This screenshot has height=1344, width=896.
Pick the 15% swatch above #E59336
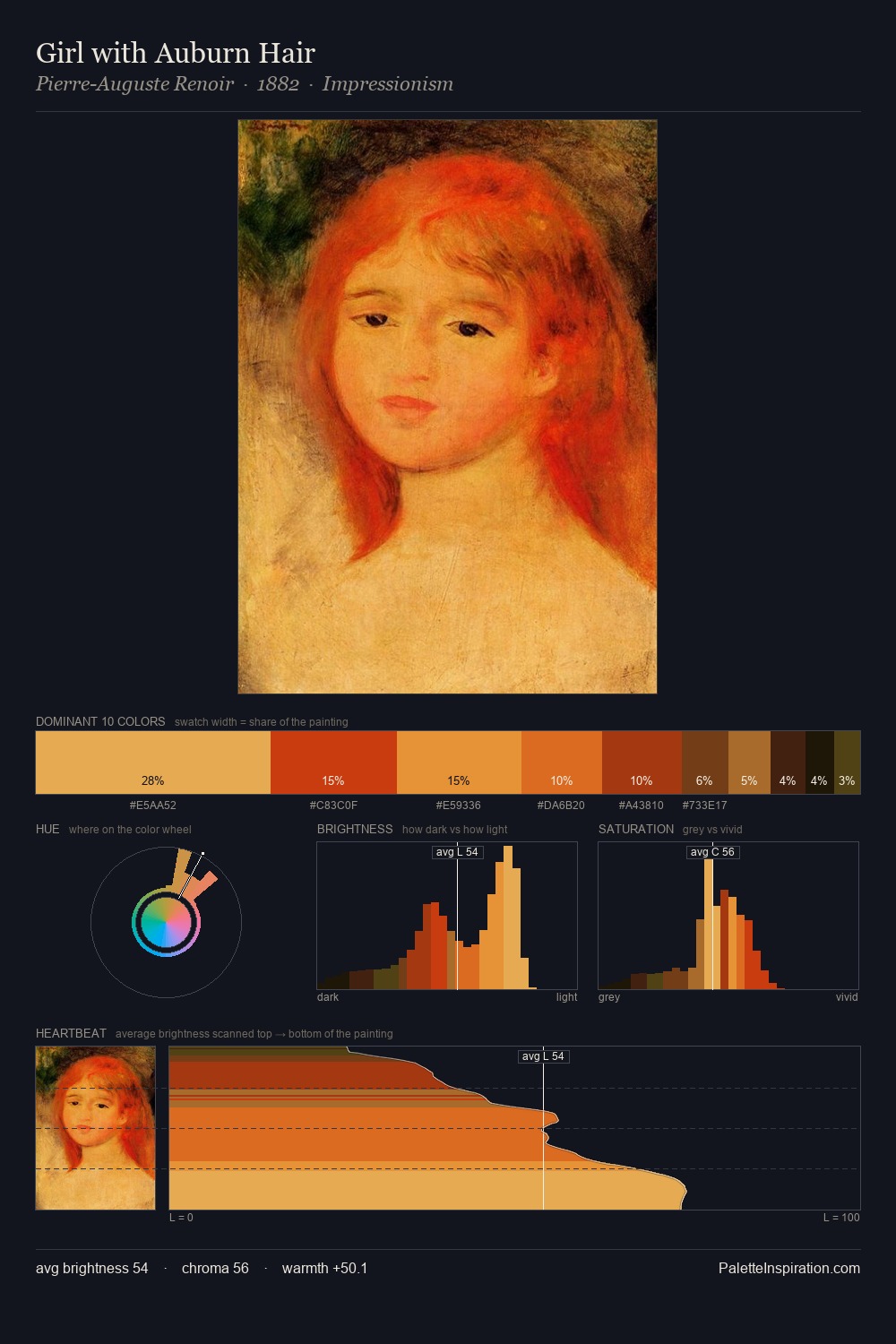459,762
